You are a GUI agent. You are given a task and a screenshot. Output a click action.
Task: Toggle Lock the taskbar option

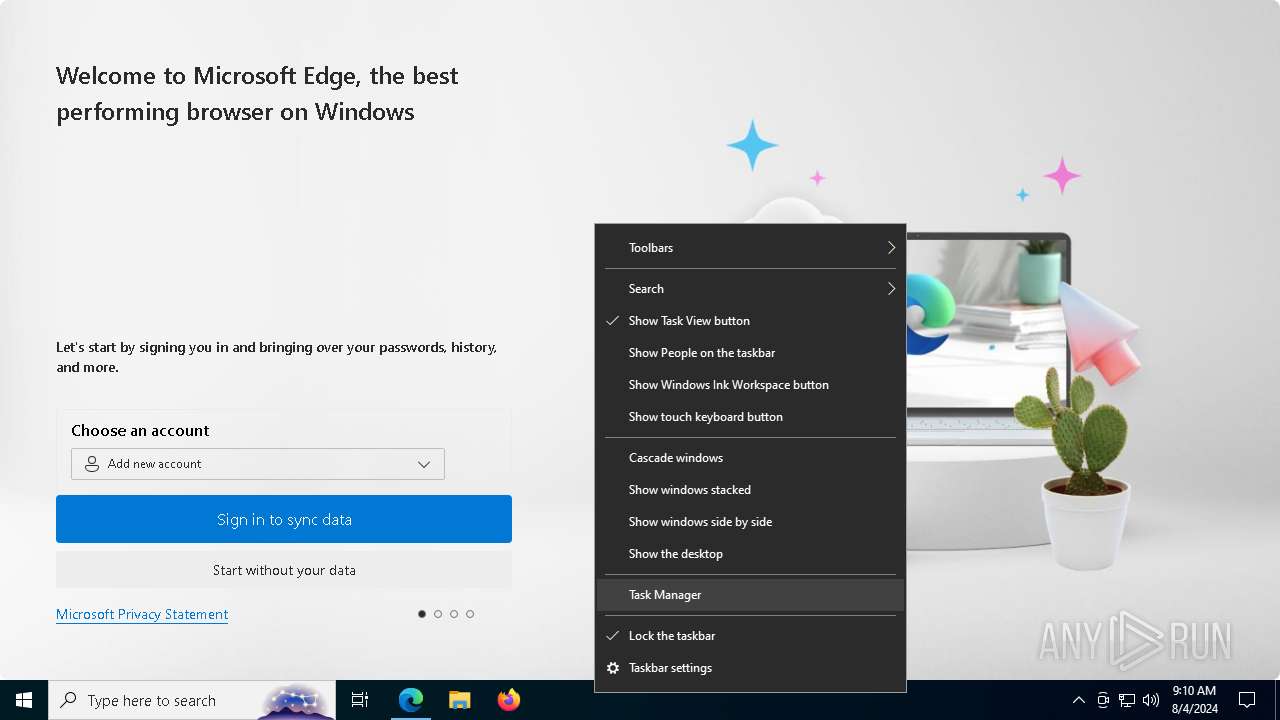pyautogui.click(x=751, y=636)
